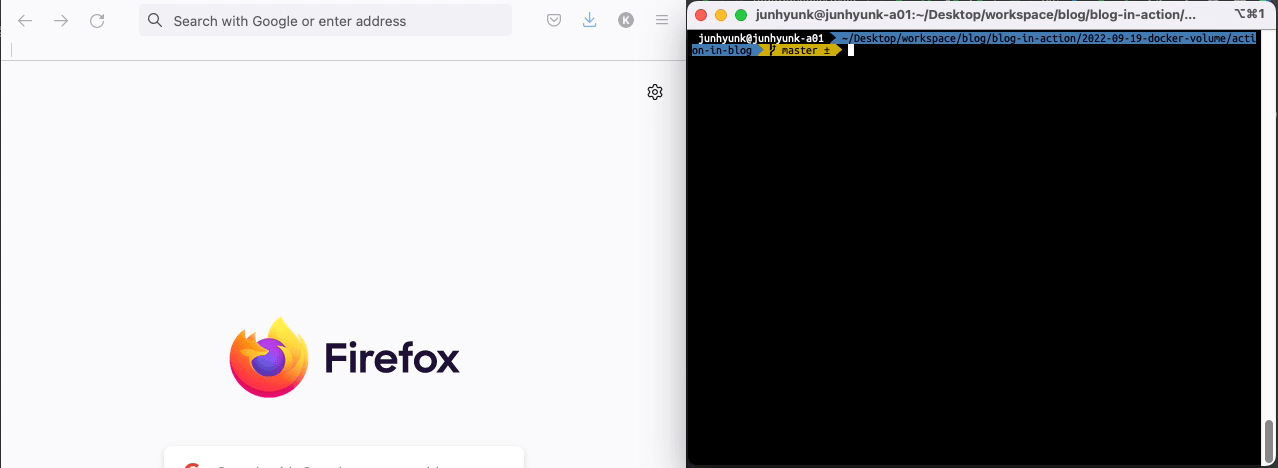Maximize the terminal with green button
1278x468 pixels.
coord(741,15)
